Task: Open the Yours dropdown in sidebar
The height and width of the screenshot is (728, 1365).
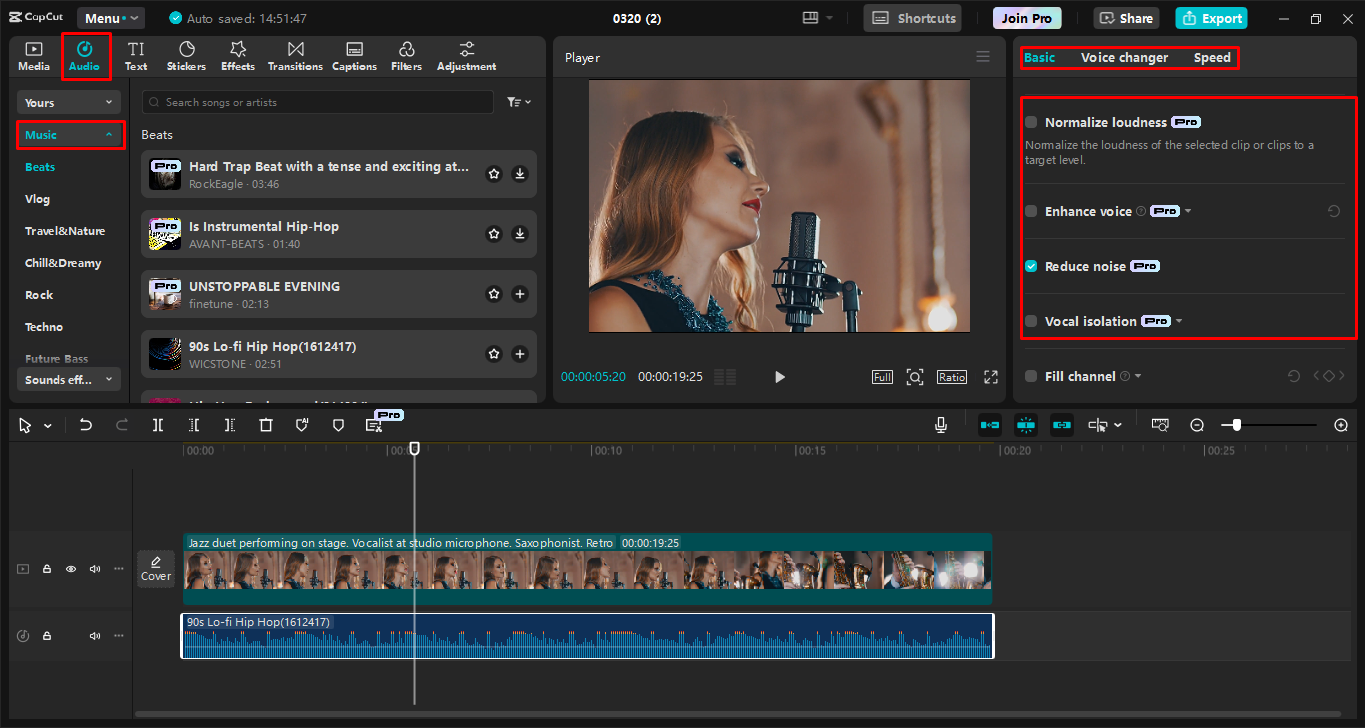Action: (68, 103)
